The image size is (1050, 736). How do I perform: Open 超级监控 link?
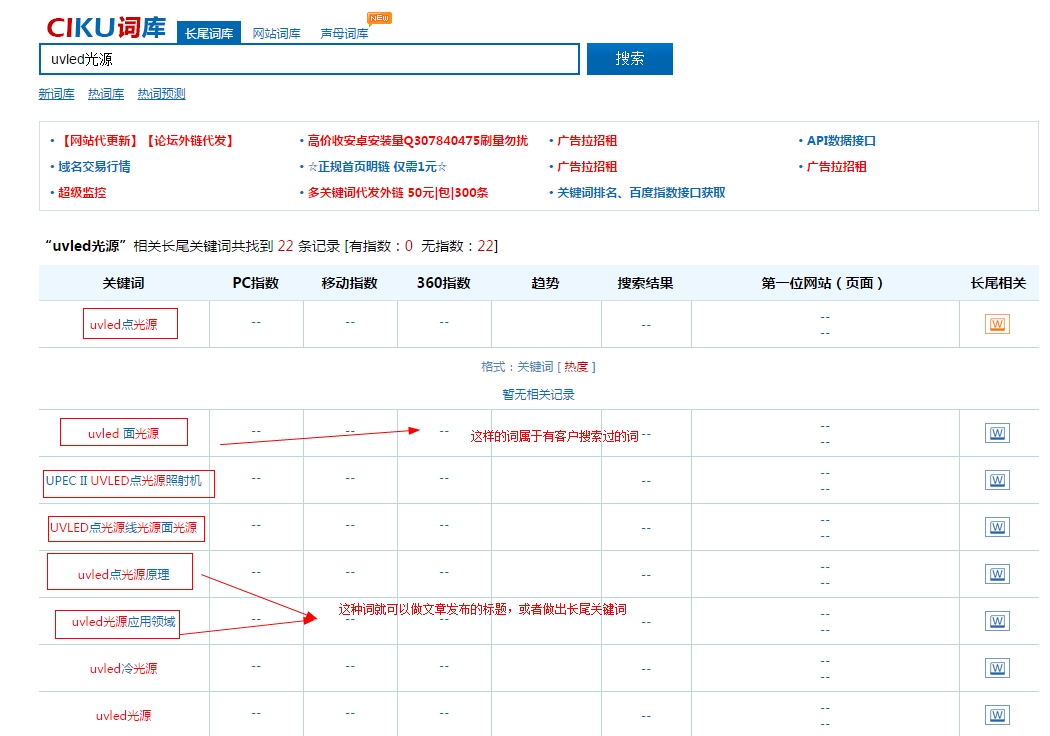[82, 193]
